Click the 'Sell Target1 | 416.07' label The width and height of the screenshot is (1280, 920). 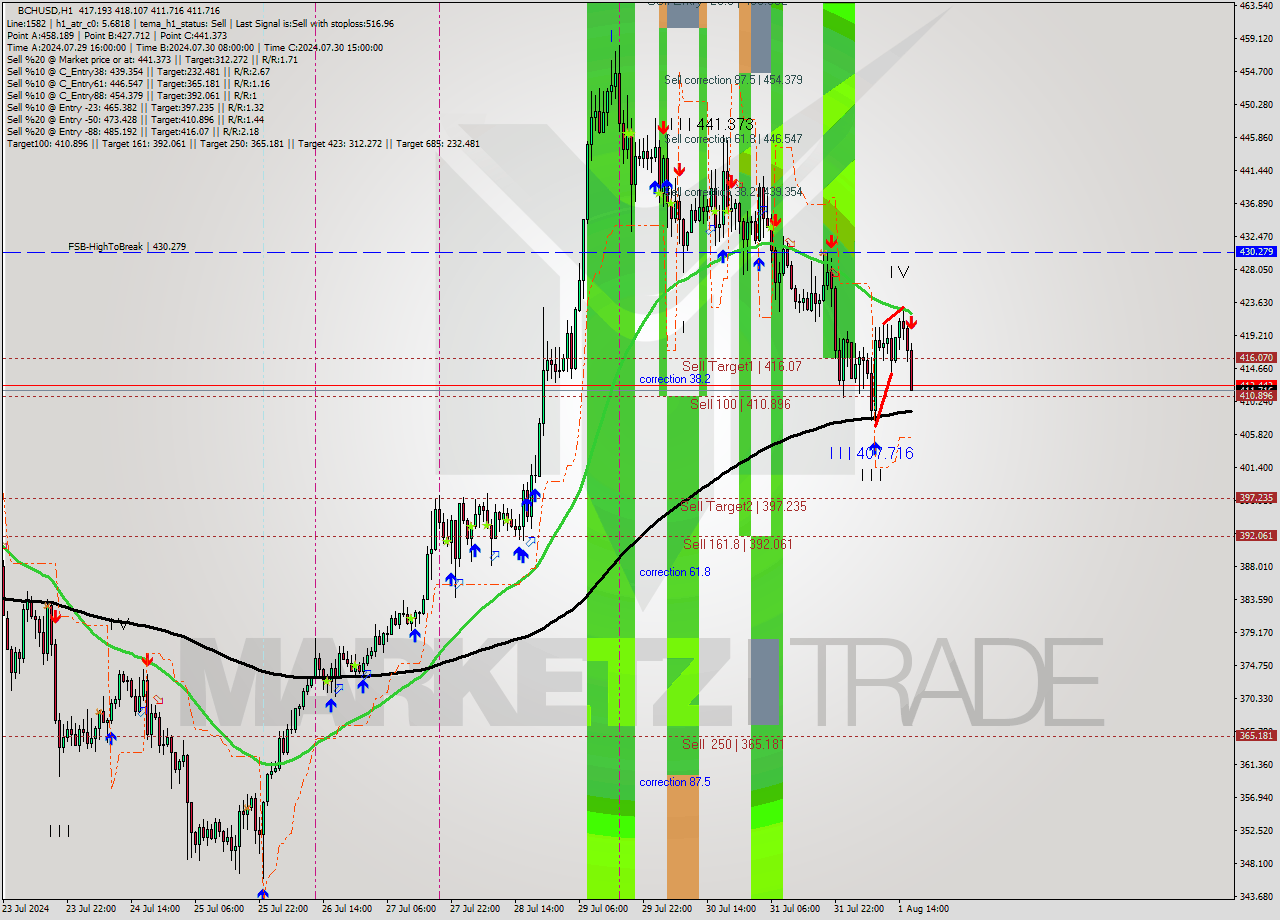tap(742, 367)
